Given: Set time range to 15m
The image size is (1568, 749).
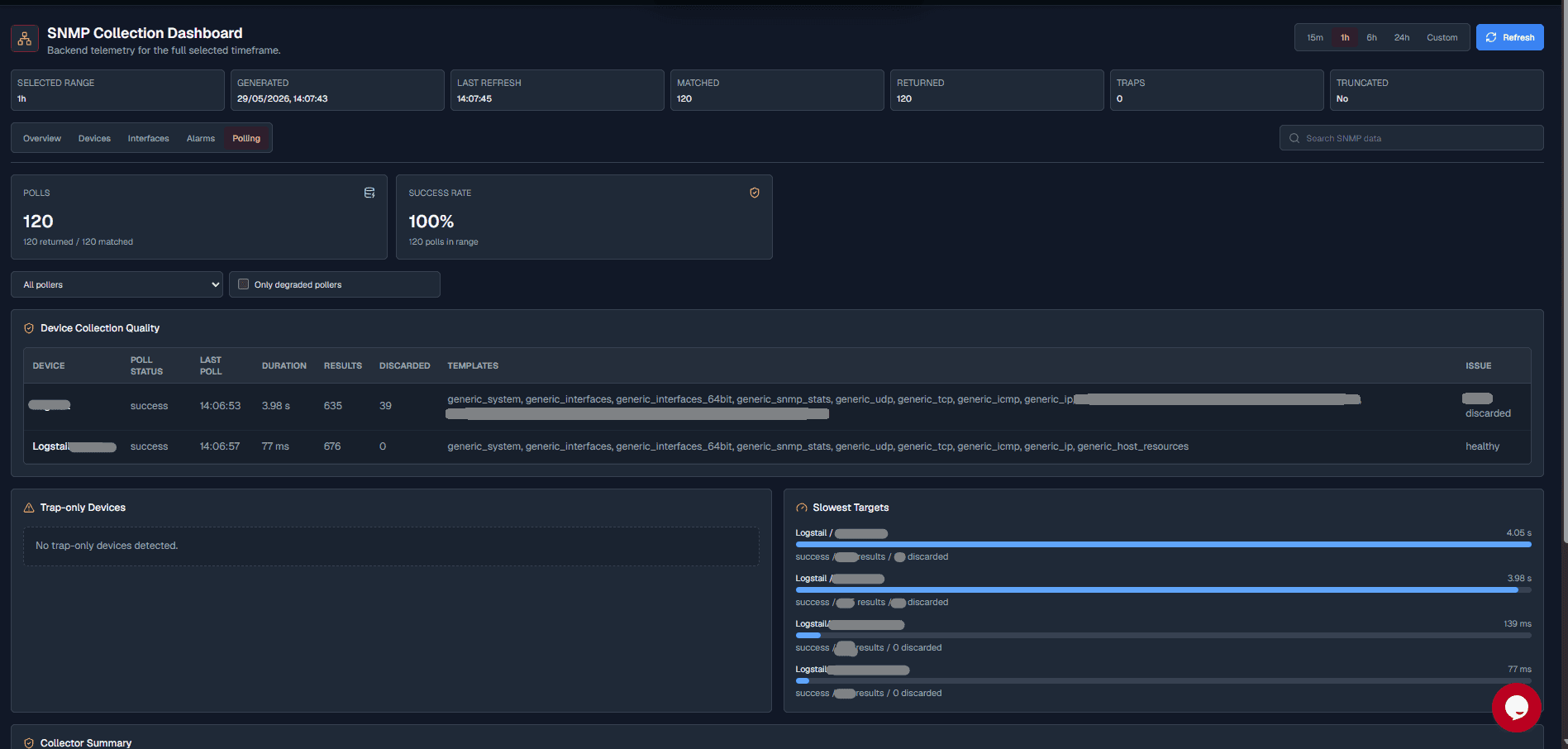Looking at the screenshot, I should (x=1315, y=37).
